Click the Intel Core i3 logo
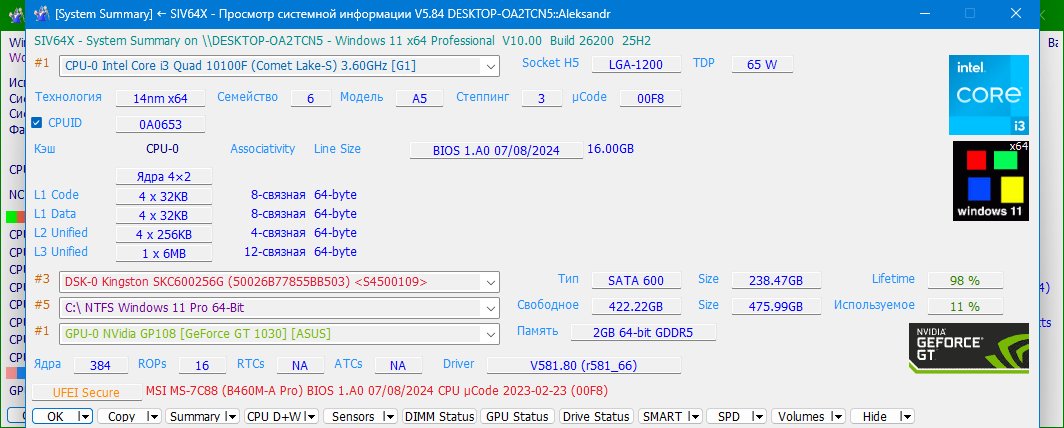The width and height of the screenshot is (1064, 428). (988, 95)
